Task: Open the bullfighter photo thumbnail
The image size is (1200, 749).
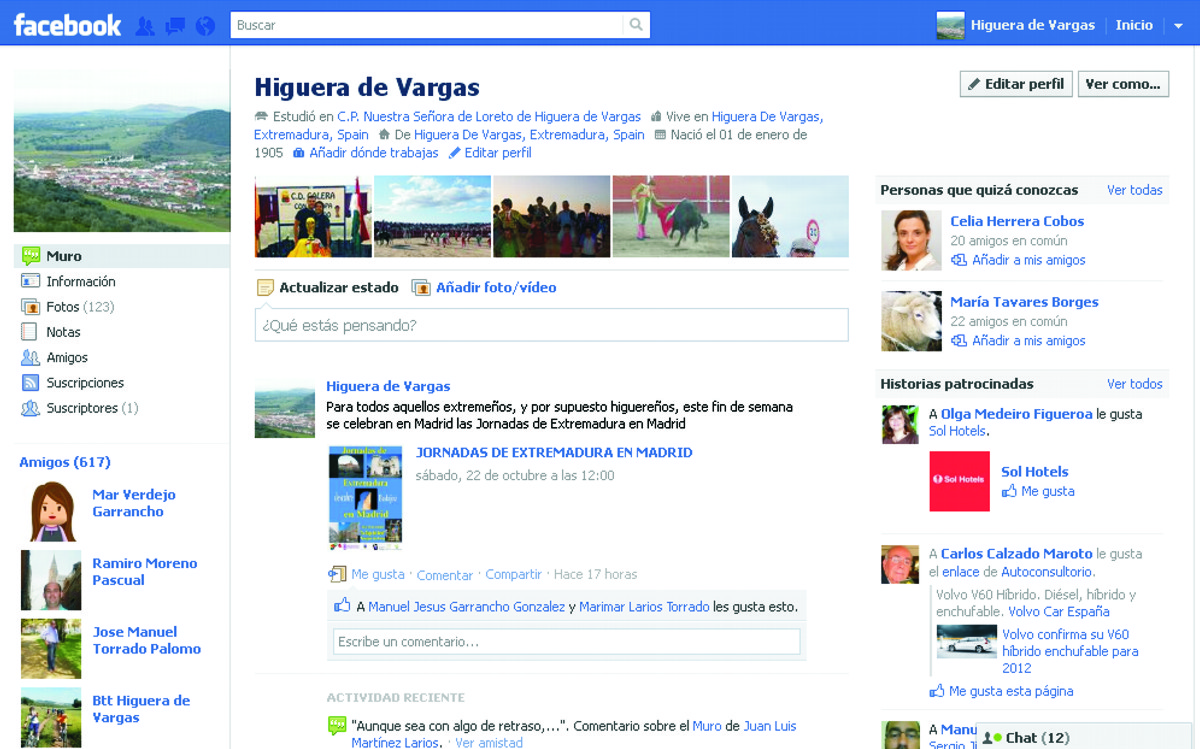Action: [x=671, y=217]
